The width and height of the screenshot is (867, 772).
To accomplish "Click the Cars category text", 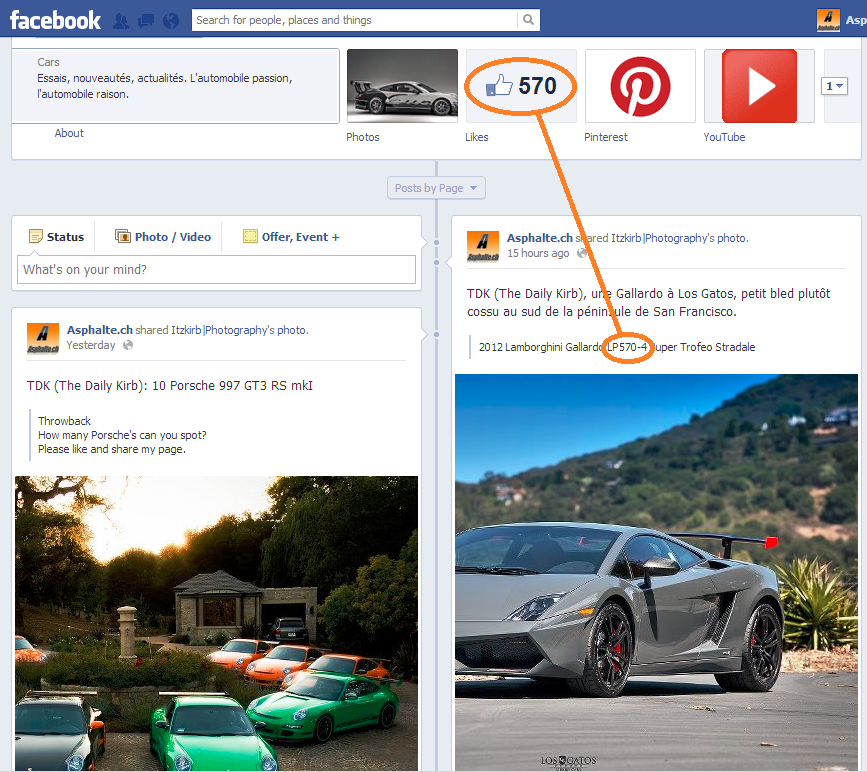I will point(49,62).
